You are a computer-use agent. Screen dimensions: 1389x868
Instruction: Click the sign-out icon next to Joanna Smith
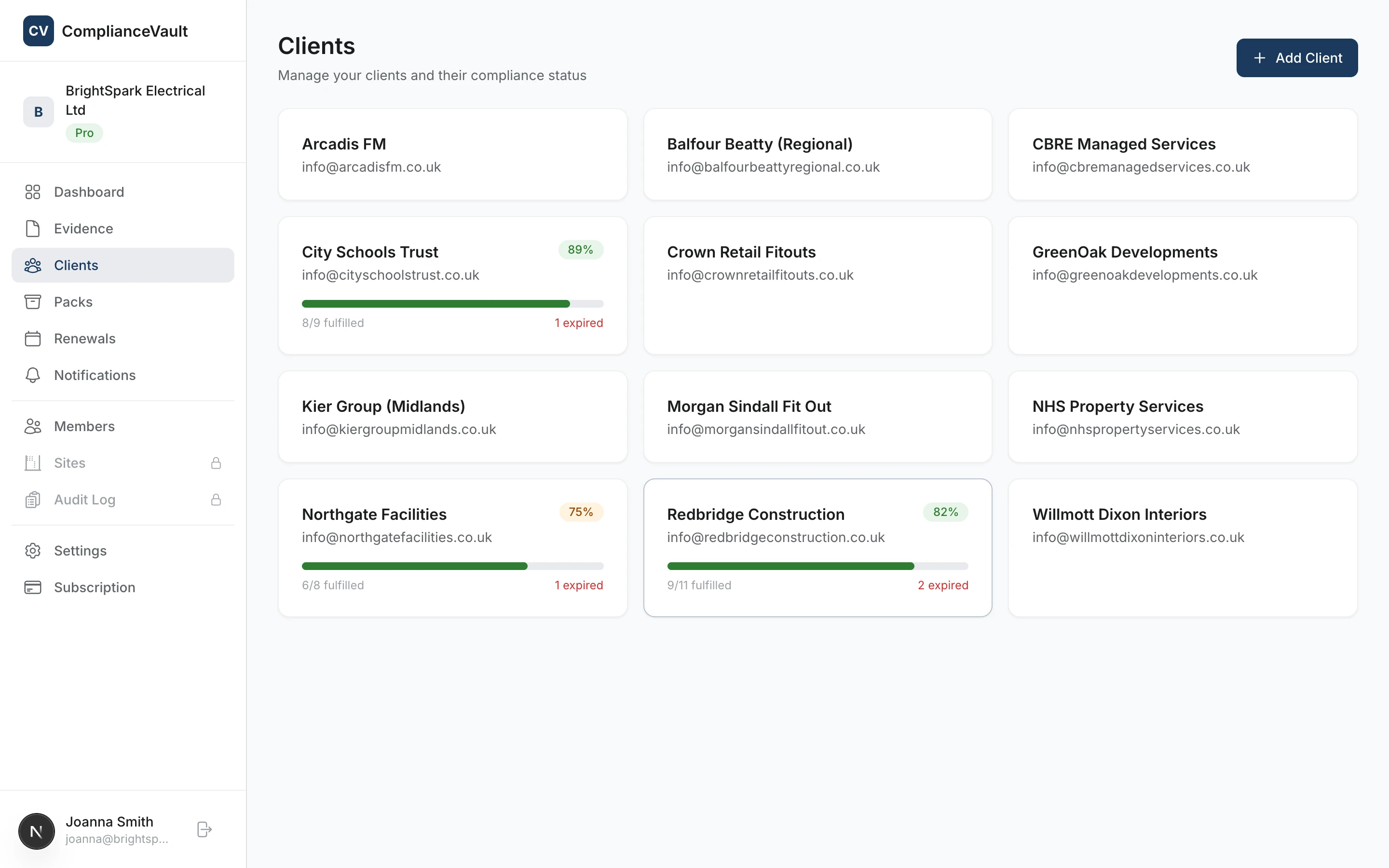204,829
